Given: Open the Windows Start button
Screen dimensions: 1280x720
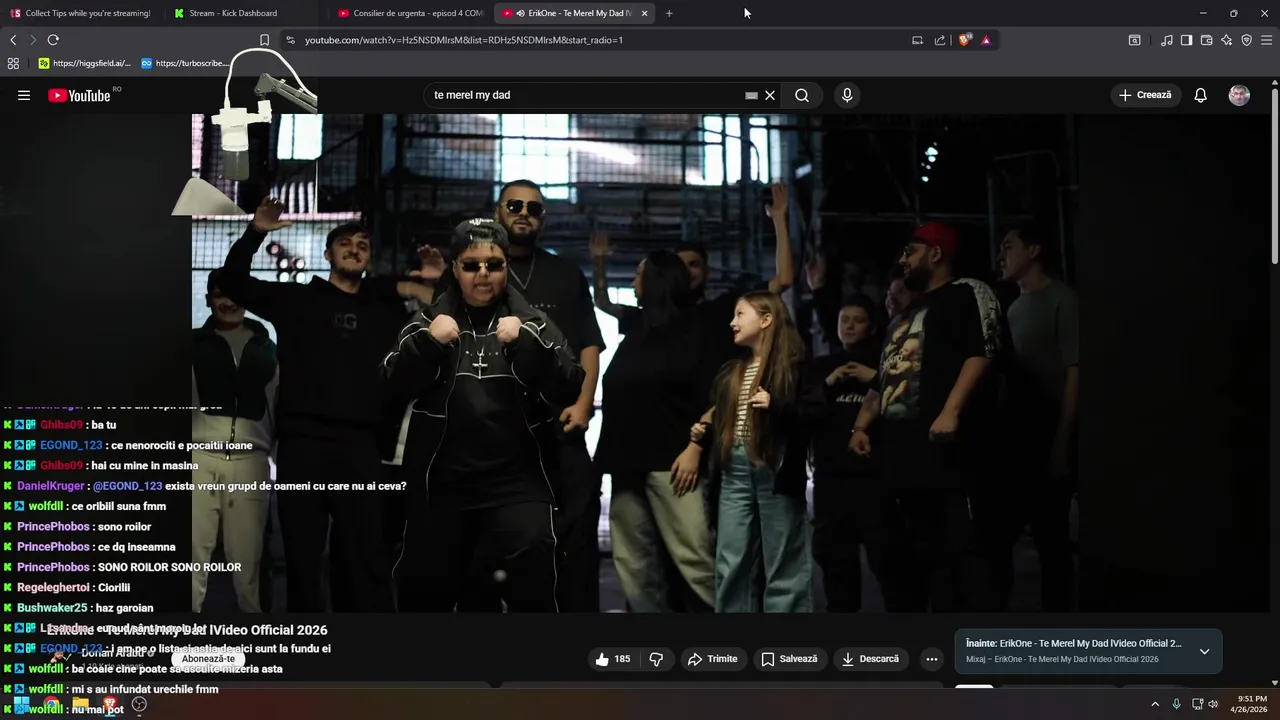Looking at the screenshot, I should (x=21, y=704).
